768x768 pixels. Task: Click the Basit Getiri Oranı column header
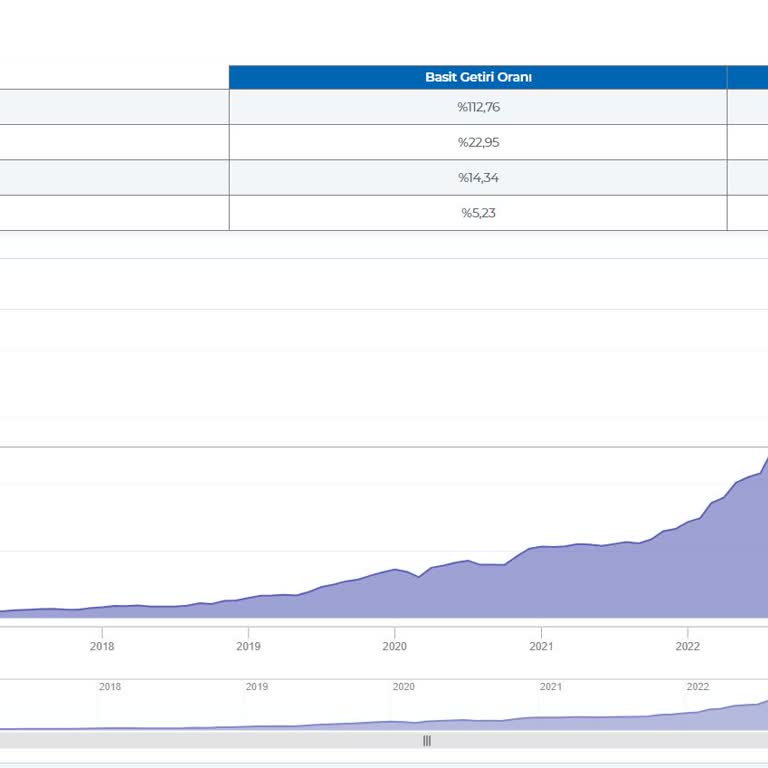click(478, 77)
